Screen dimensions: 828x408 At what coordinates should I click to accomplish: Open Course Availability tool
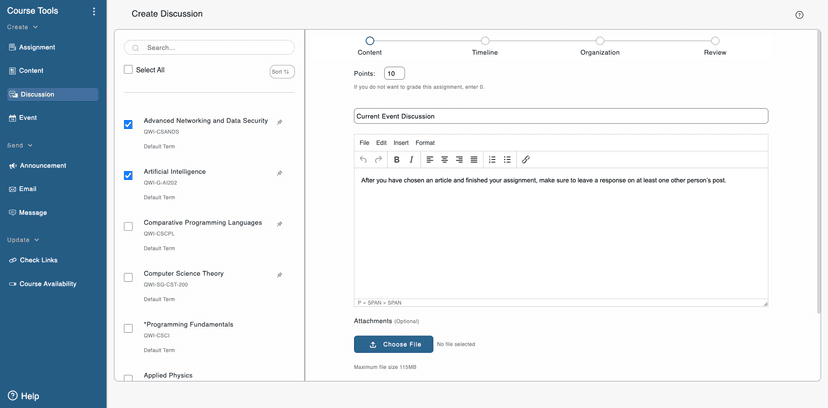point(43,284)
